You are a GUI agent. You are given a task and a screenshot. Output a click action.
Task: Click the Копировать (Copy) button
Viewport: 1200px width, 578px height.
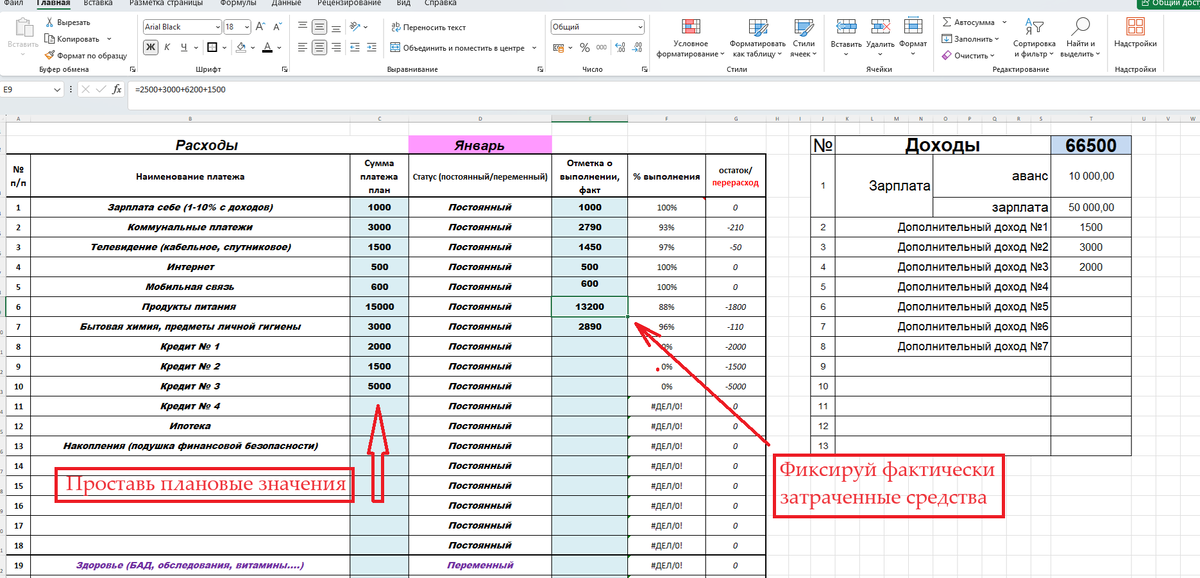(x=74, y=39)
